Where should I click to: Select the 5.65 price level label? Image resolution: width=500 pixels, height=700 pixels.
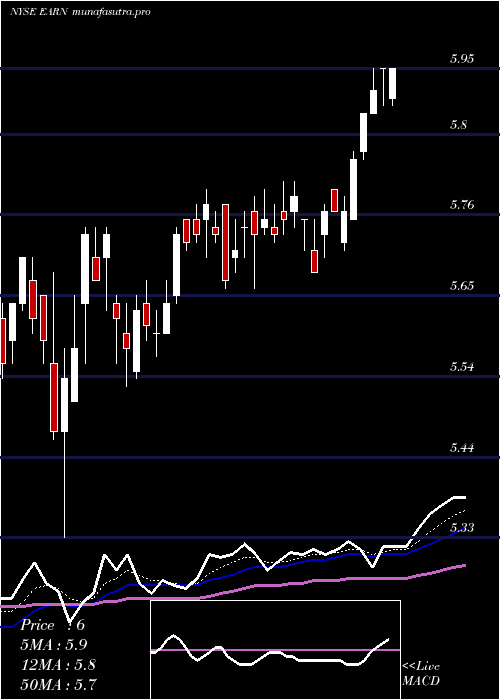(x=462, y=286)
